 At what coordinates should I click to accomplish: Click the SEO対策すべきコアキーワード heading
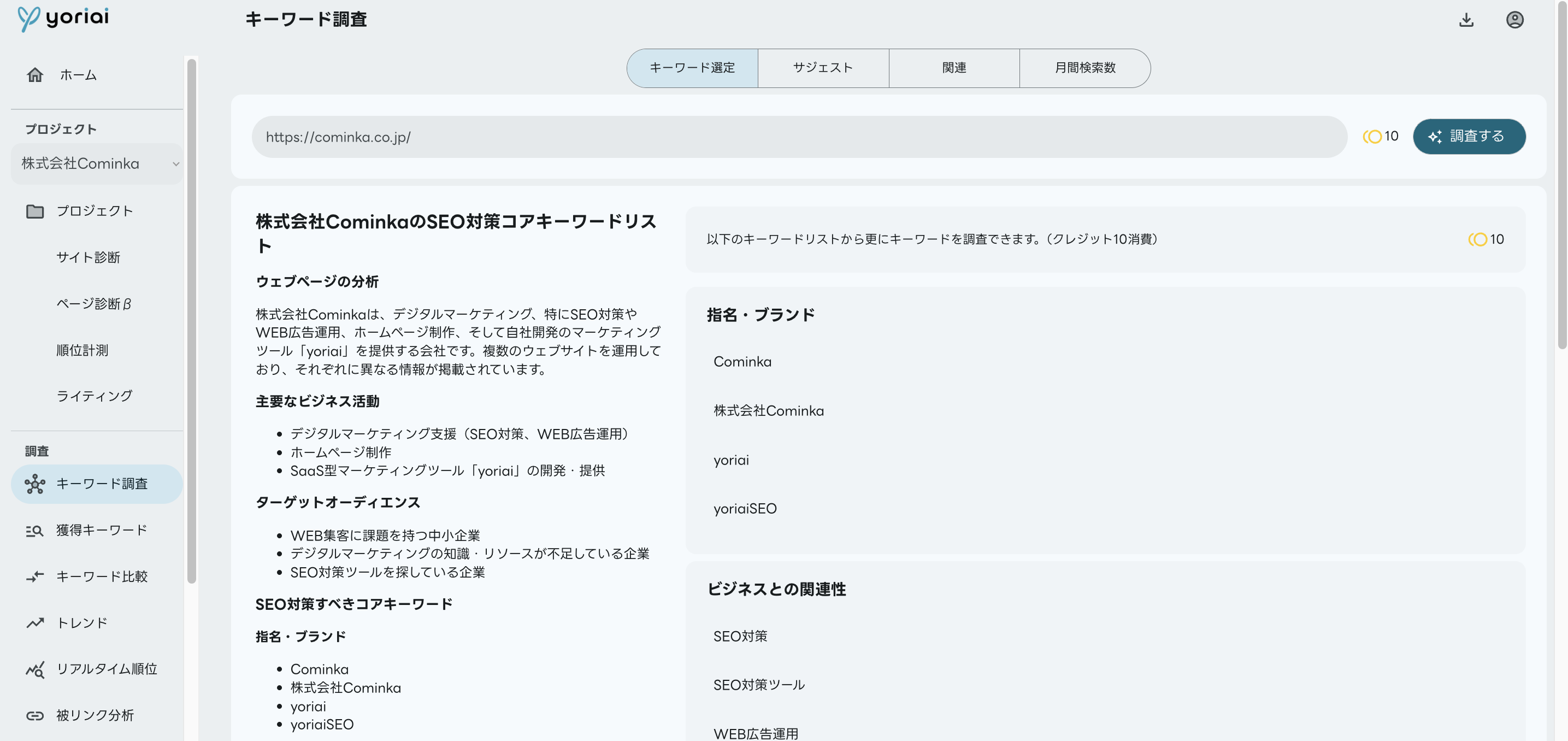(x=353, y=604)
